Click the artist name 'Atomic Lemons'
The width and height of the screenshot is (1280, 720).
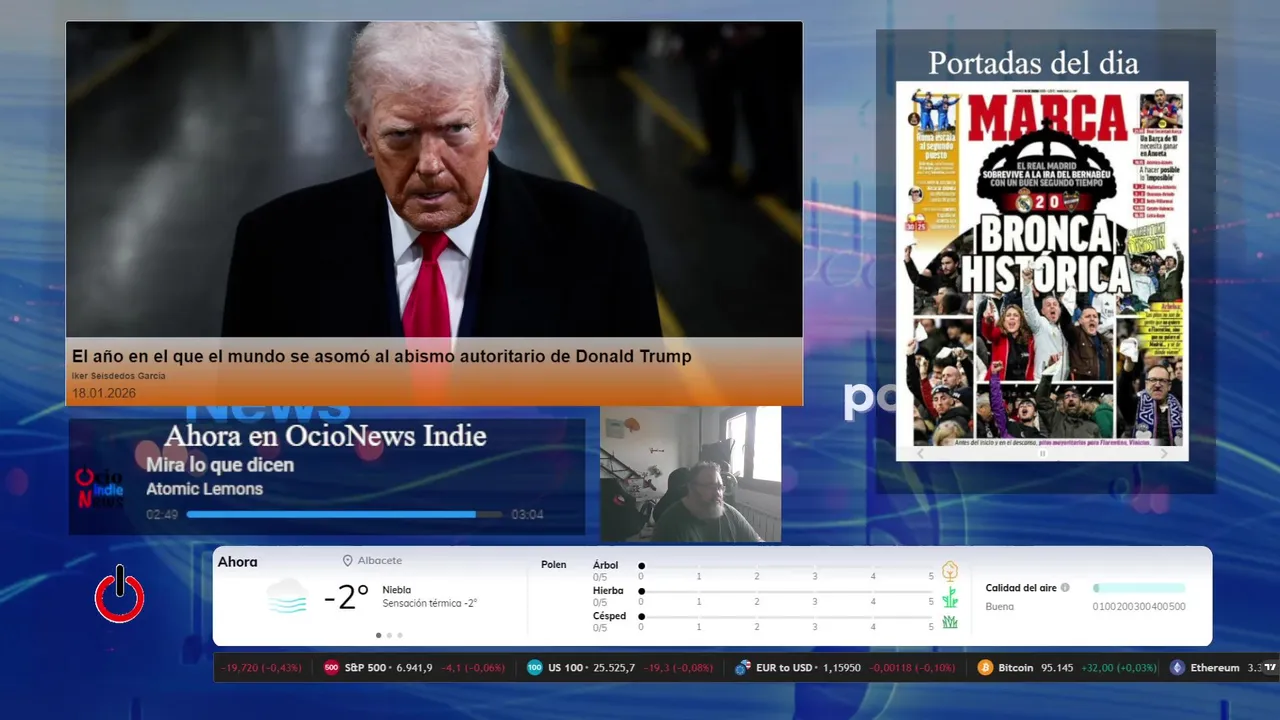pyautogui.click(x=204, y=489)
